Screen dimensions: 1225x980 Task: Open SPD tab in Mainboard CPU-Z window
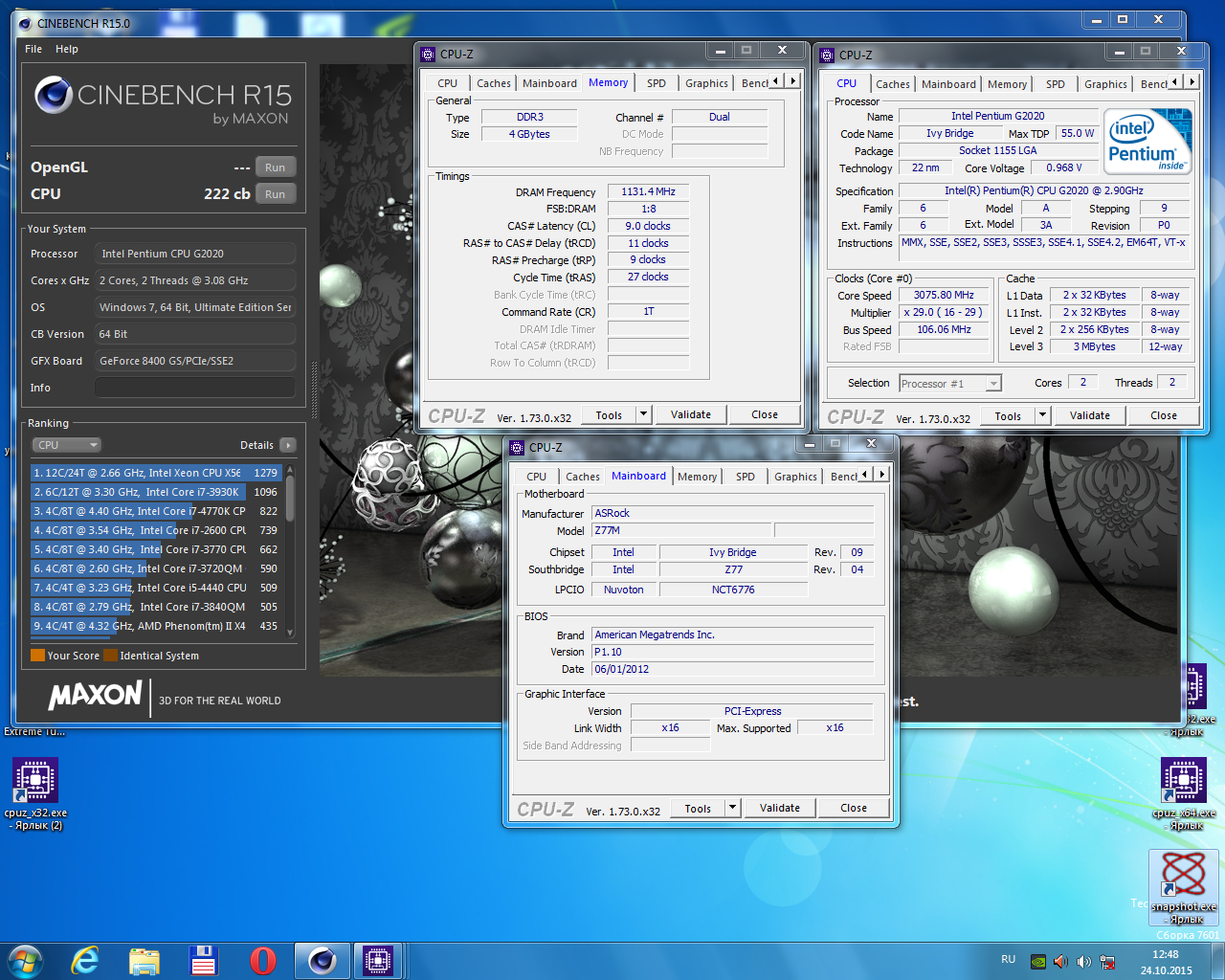746,477
